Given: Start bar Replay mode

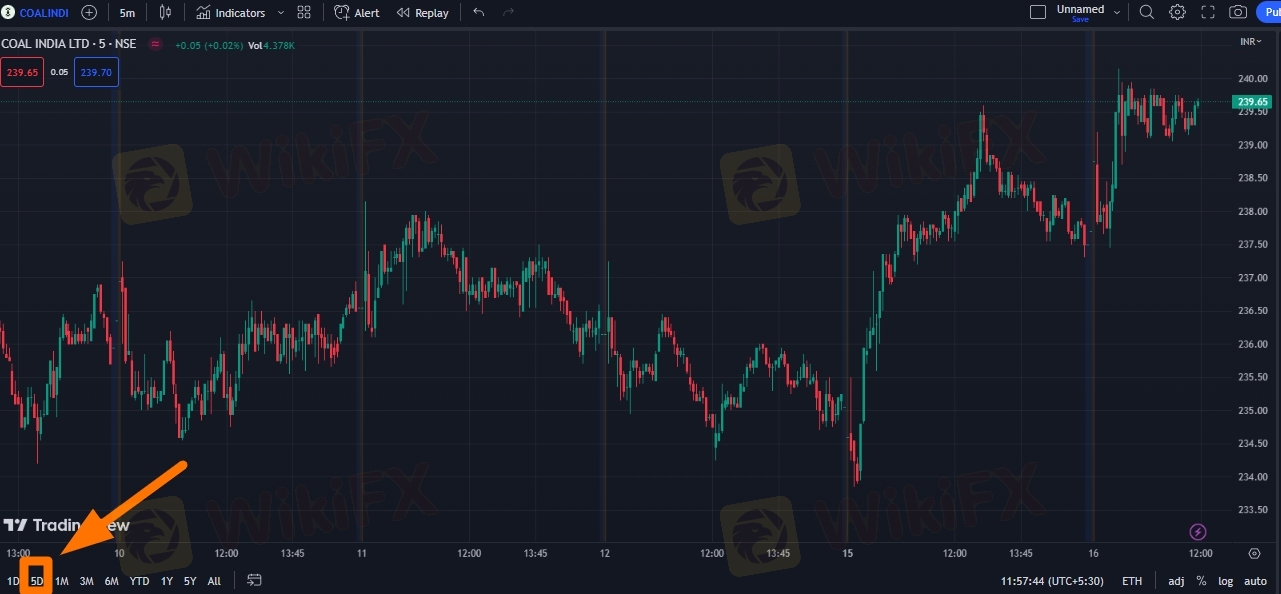Looking at the screenshot, I should click(x=423, y=12).
